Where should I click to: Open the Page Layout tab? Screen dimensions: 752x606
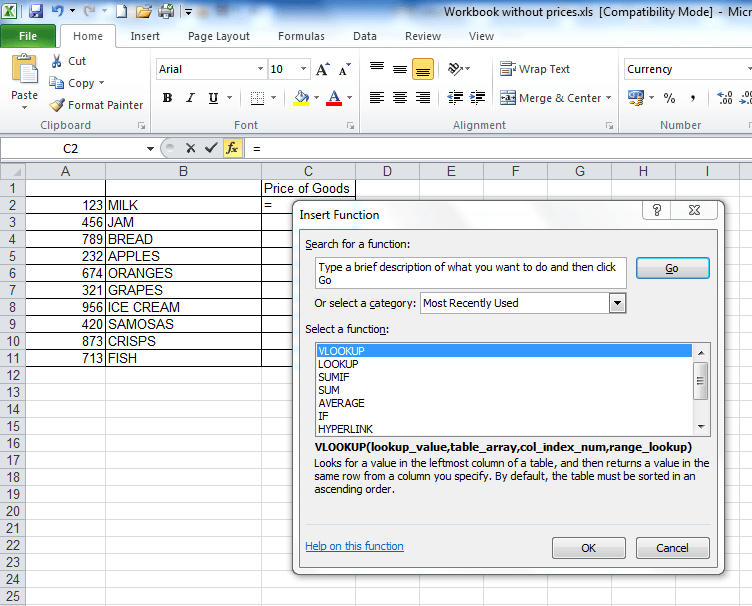[219, 36]
